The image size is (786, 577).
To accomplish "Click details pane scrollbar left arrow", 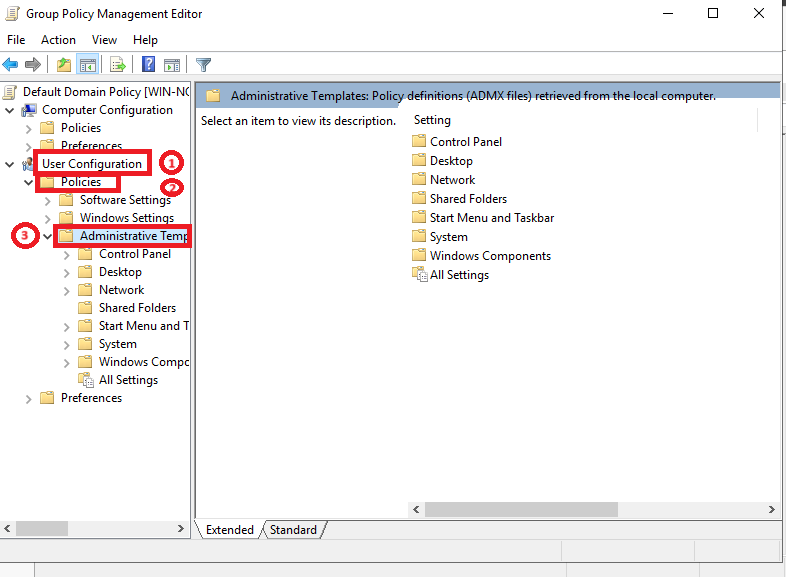I will click(416, 509).
